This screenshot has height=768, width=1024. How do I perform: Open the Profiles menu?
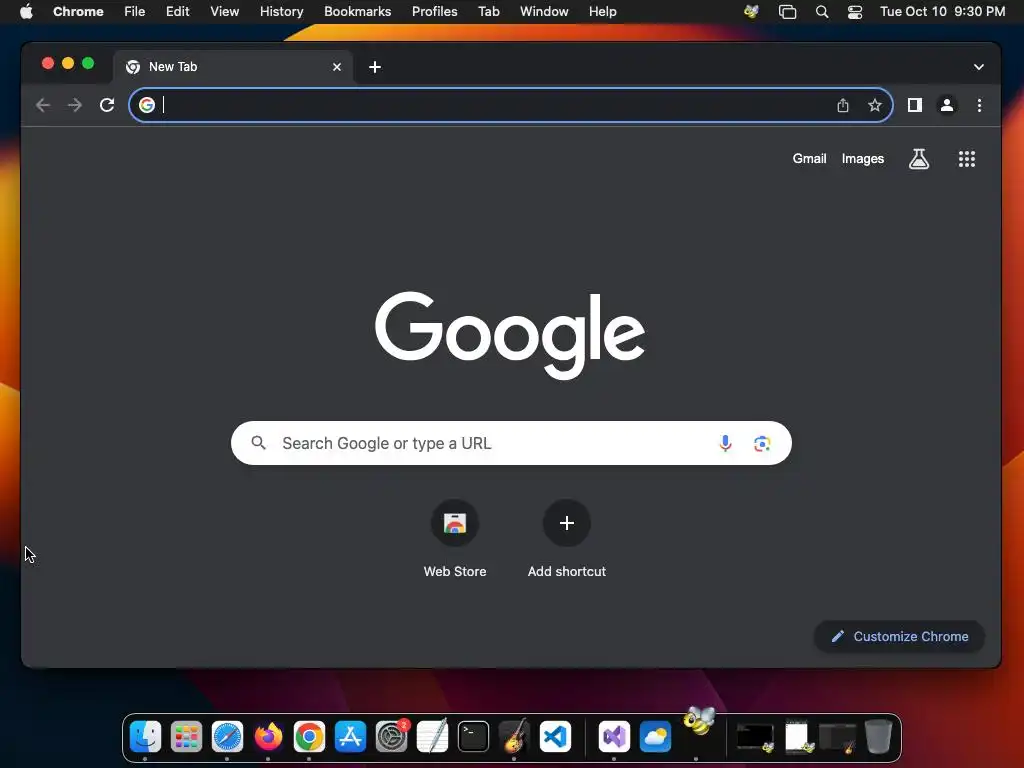pyautogui.click(x=435, y=12)
